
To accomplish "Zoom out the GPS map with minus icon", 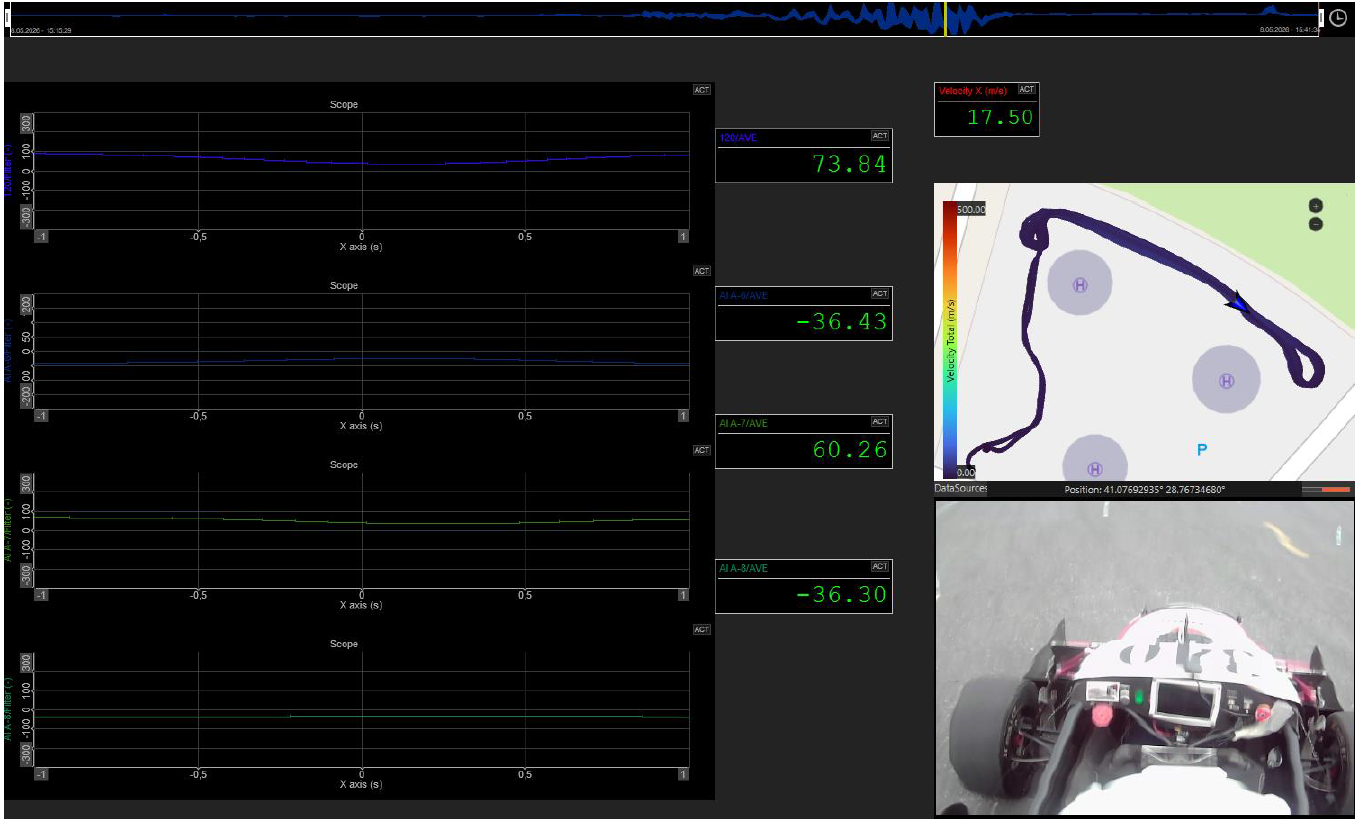I will [1316, 224].
